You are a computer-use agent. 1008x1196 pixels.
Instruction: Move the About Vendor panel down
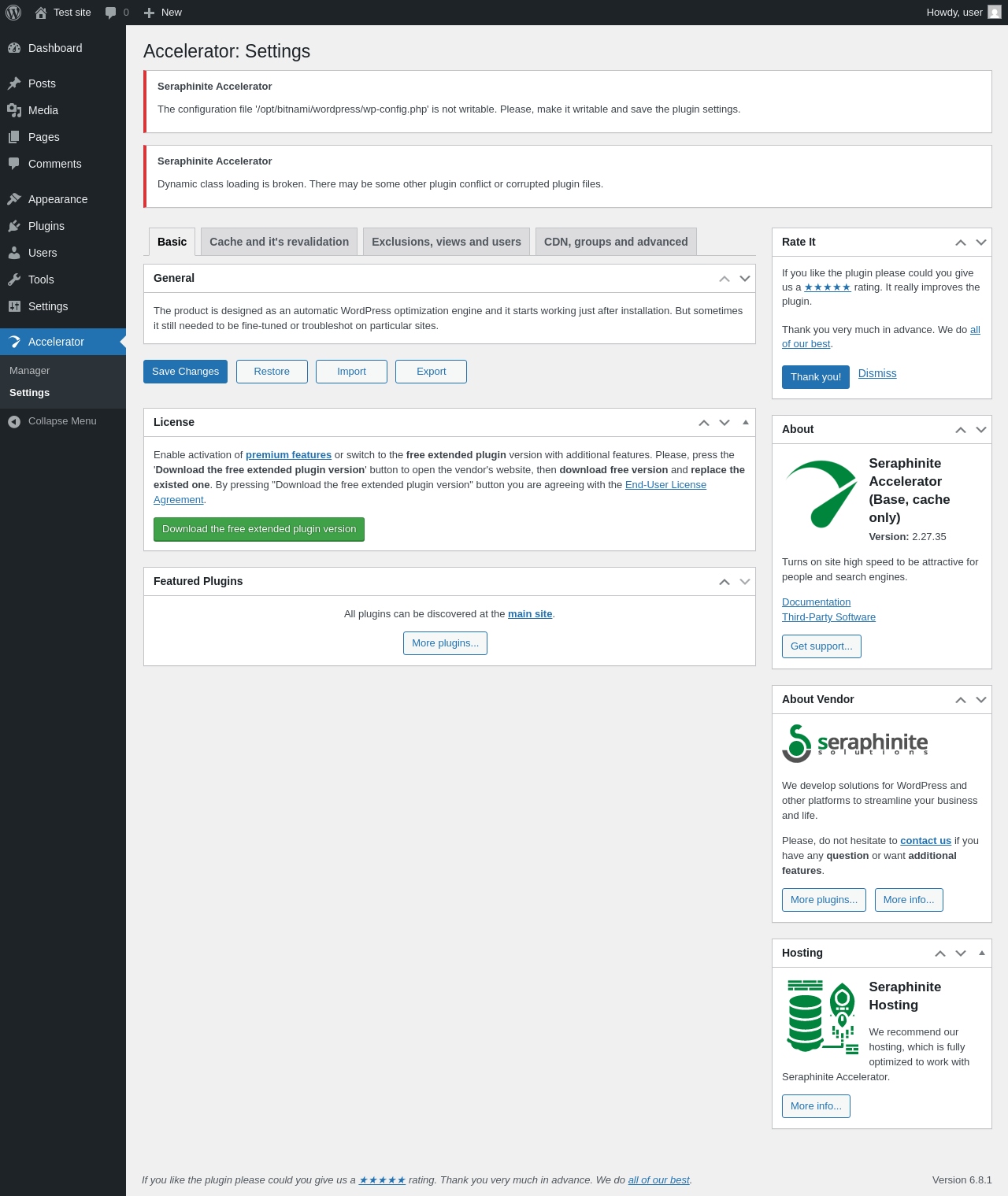tap(981, 700)
